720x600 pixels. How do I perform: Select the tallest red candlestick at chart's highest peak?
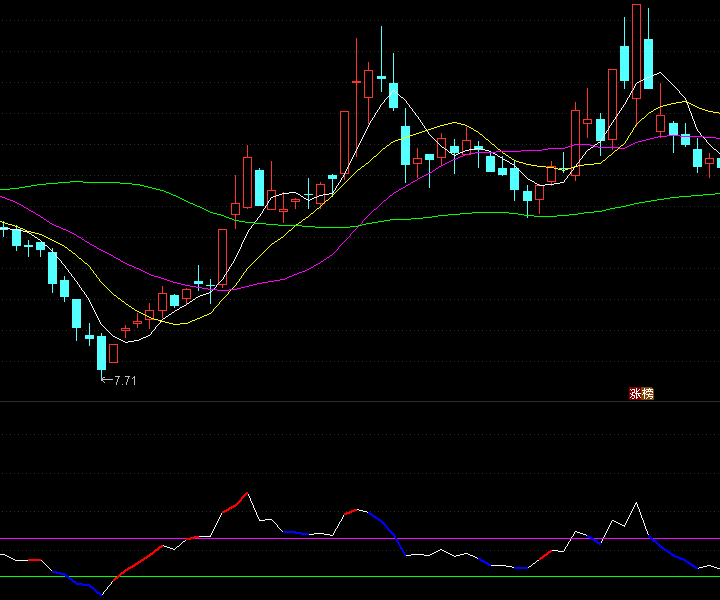[x=636, y=51]
